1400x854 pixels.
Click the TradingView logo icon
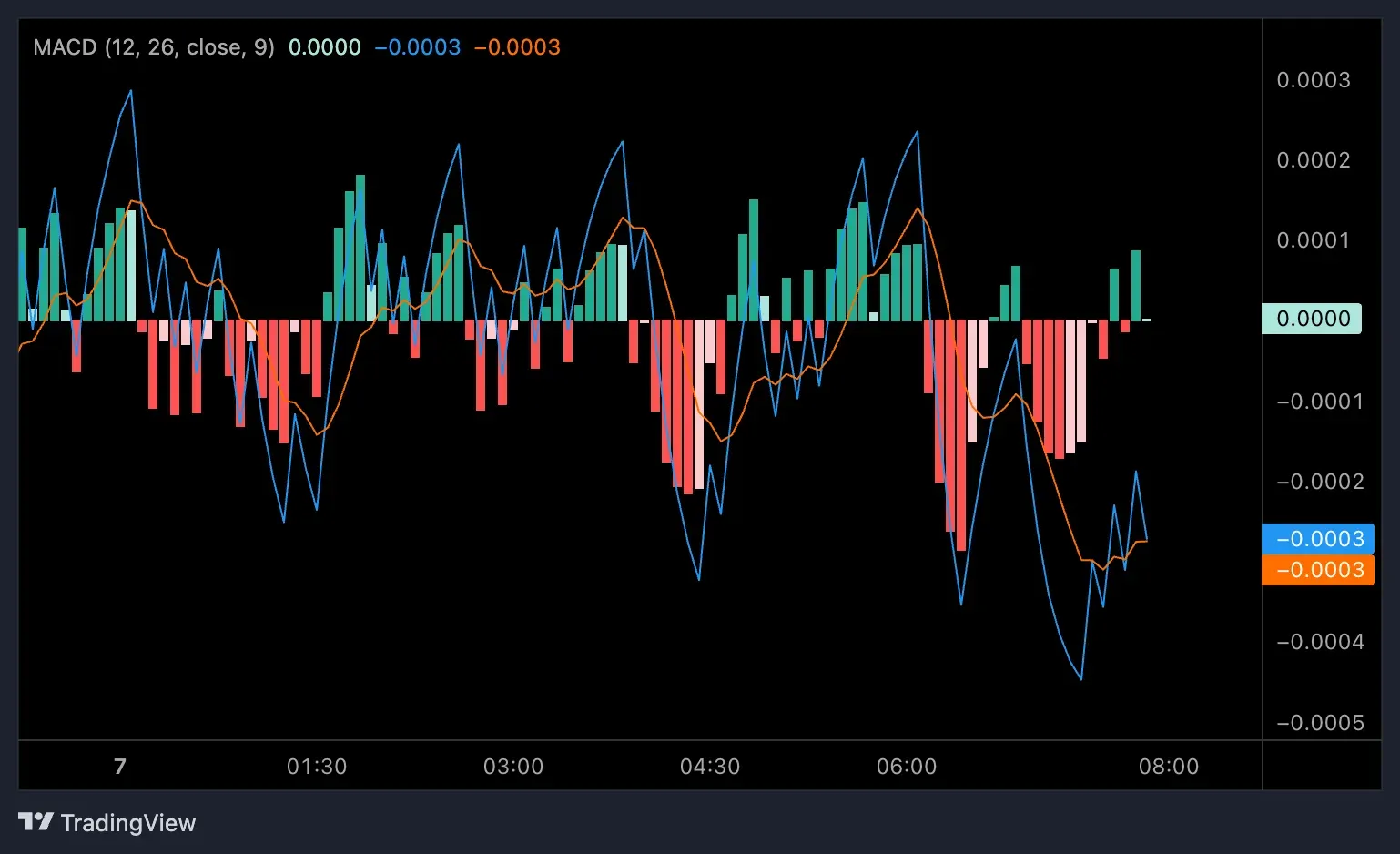[36, 822]
